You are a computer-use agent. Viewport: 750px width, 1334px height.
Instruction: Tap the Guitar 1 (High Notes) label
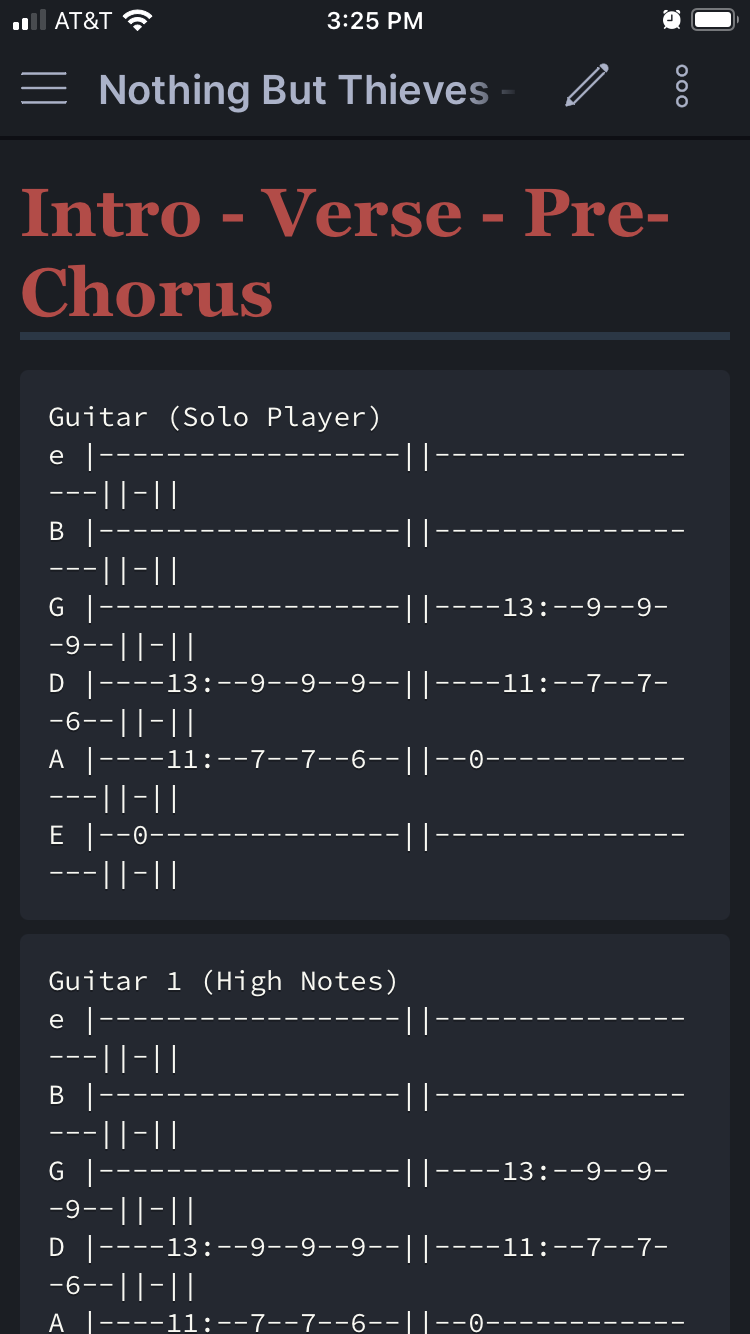tap(223, 981)
